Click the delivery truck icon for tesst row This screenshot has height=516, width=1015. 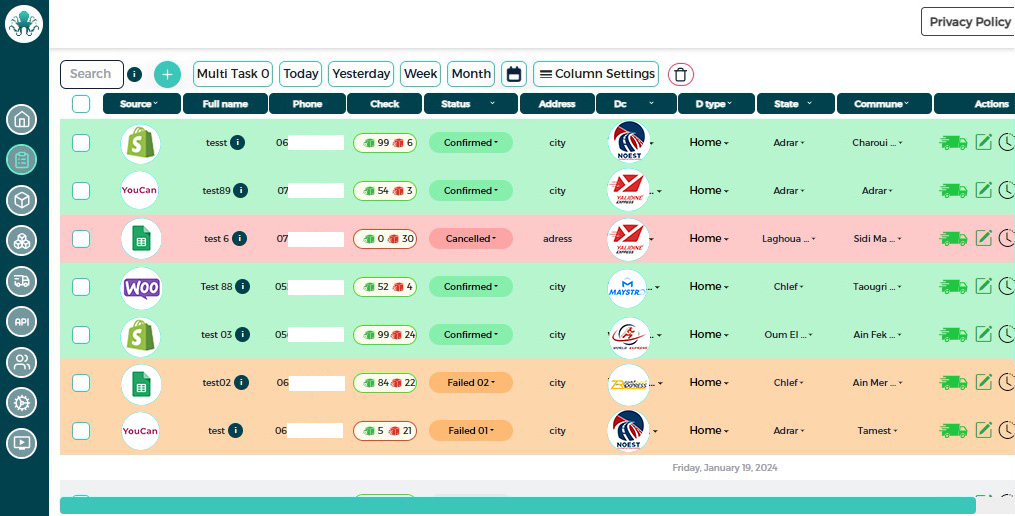click(952, 143)
